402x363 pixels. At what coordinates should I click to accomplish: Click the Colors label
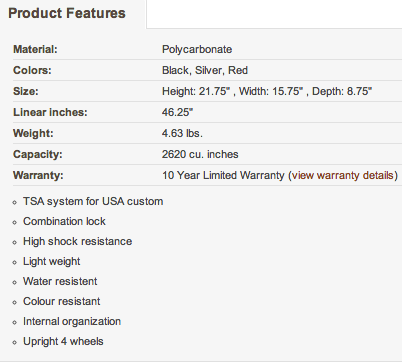32,71
